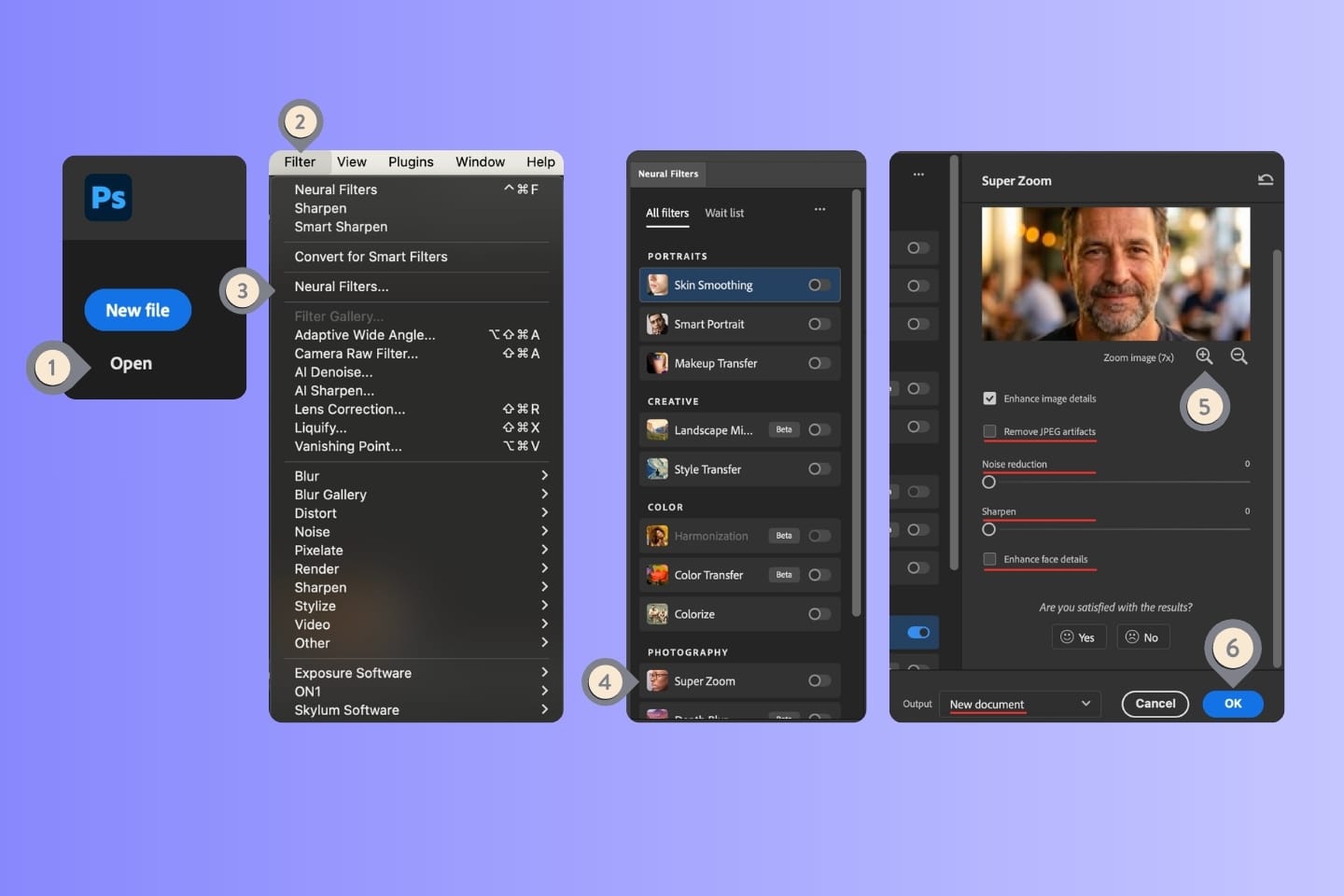Open more options via Neural Filters ellipsis icon

(819, 209)
